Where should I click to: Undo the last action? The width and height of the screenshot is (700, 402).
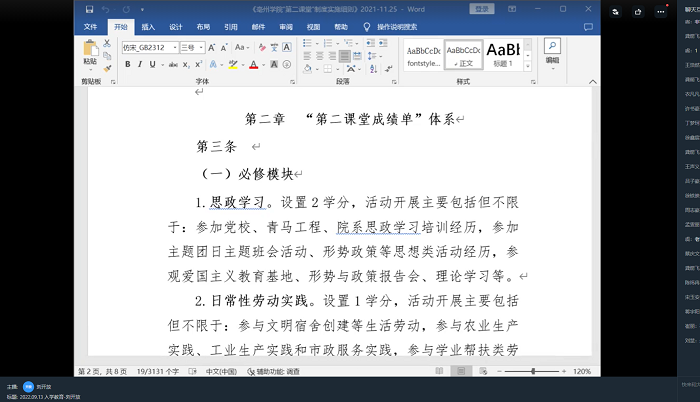(105, 9)
